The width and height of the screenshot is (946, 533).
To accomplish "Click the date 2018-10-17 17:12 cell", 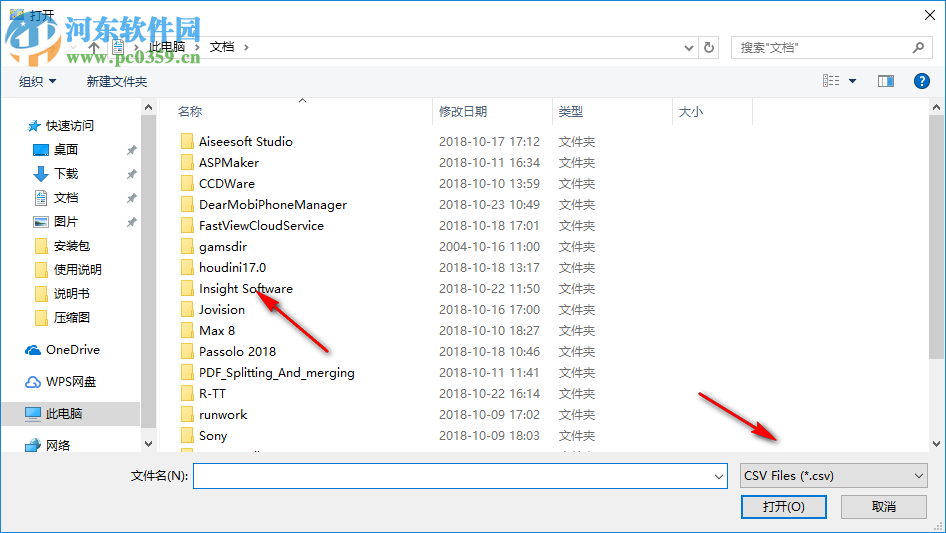I will click(489, 141).
